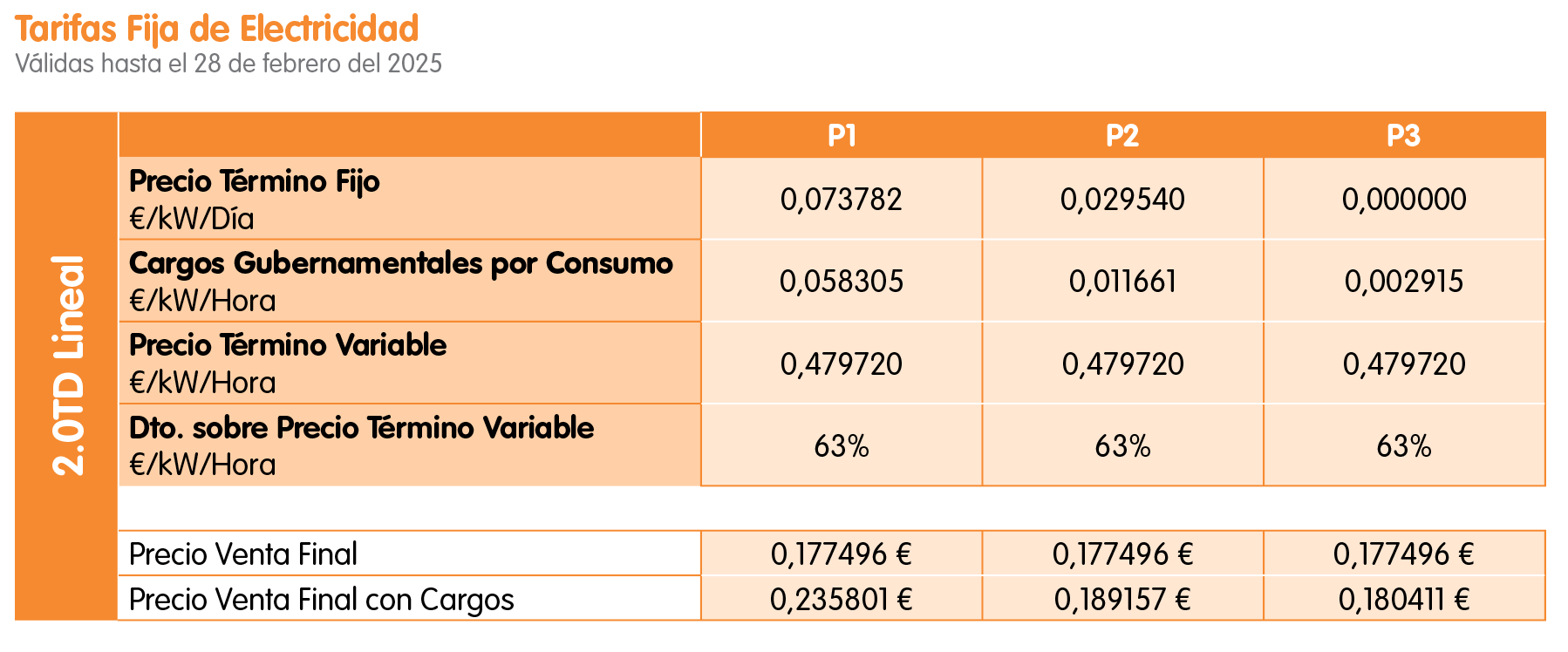Select the 0,058305 cargos cell
Image resolution: width=1568 pixels, height=652 pixels.
point(842,281)
